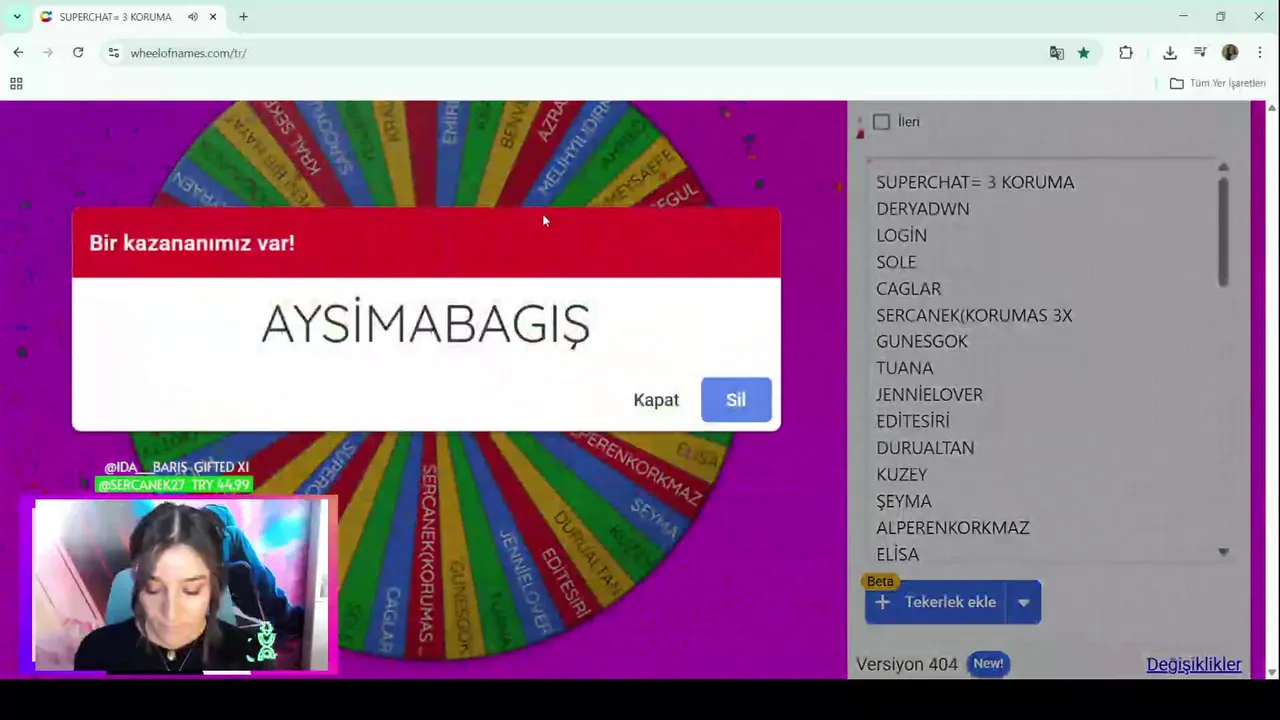Open the media controls icon
The image size is (1280, 720).
pos(1200,53)
